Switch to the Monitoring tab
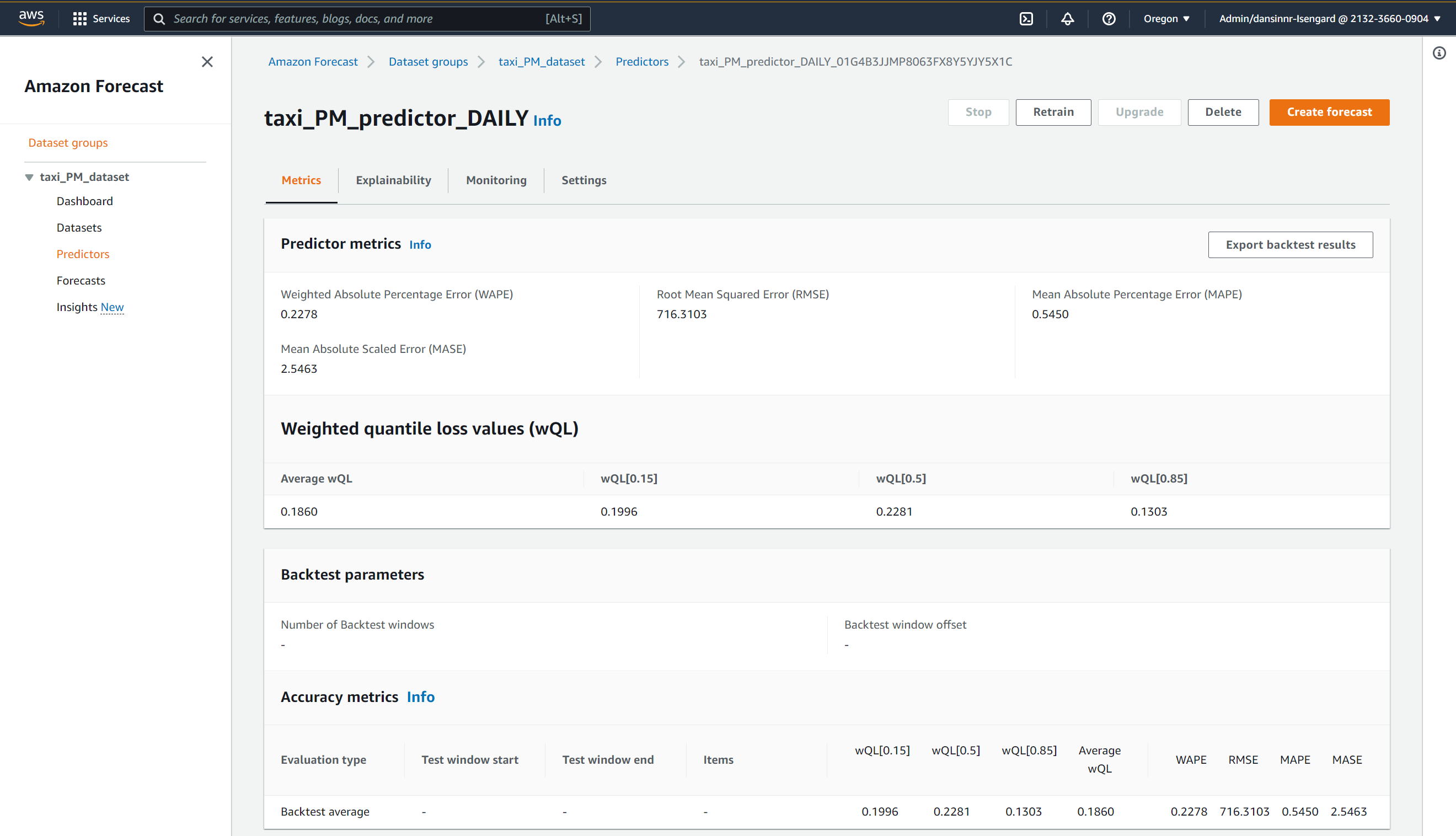Image resolution: width=1456 pixels, height=836 pixels. click(x=496, y=180)
